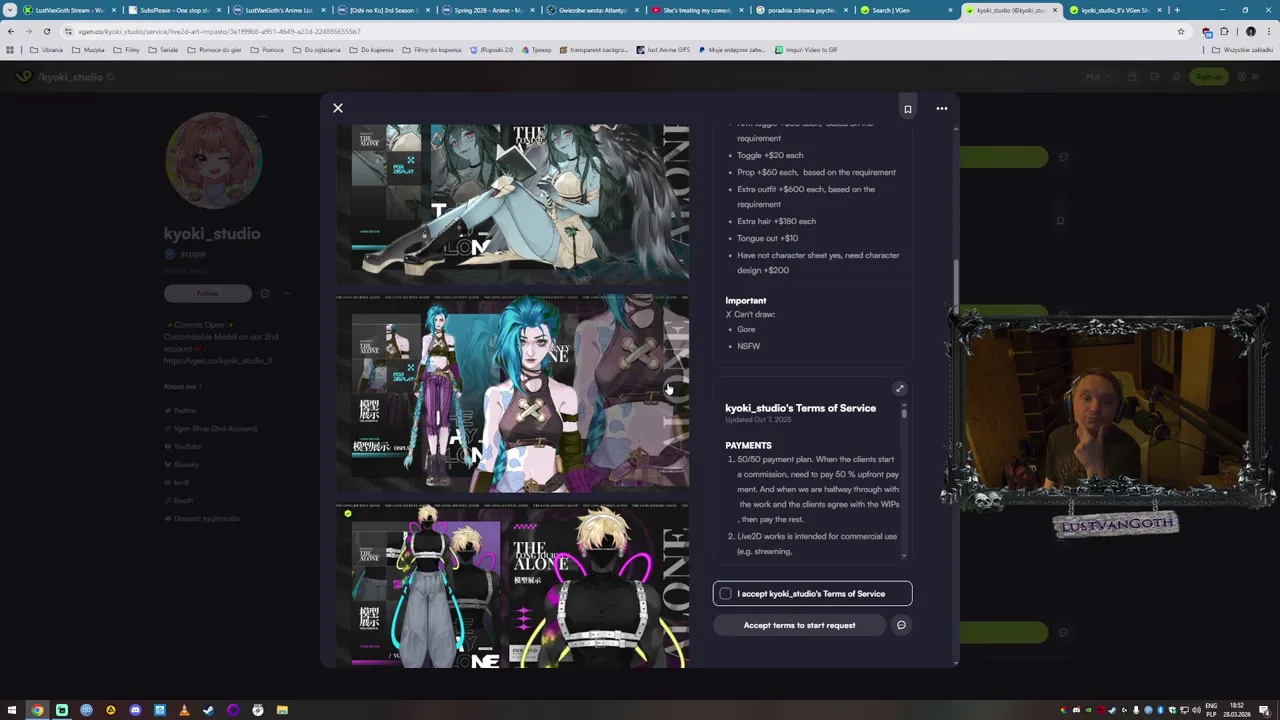This screenshot has width=1280, height=720.
Task: Click the chat bubble icon next to request button
Action: 901,625
